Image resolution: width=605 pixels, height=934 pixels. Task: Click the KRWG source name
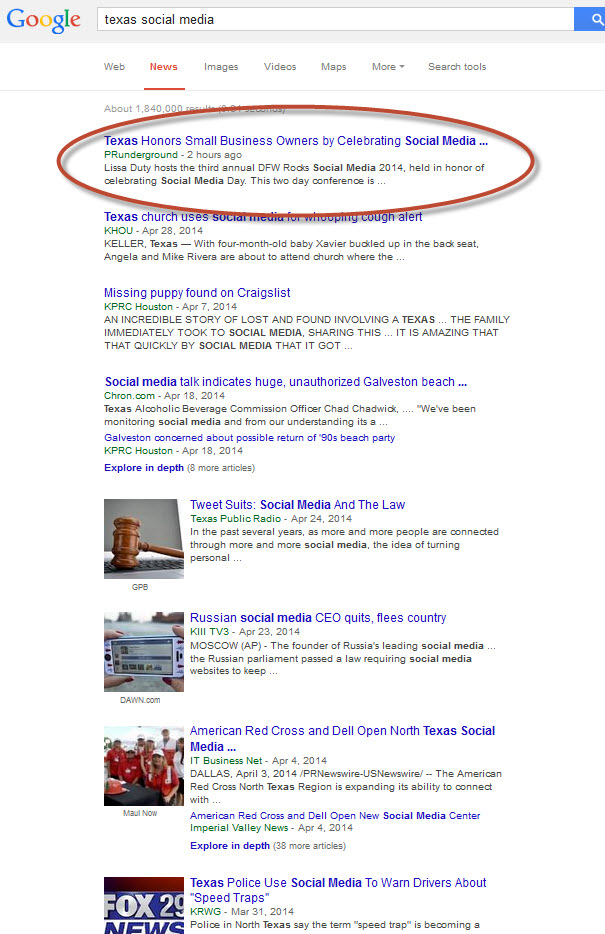coord(205,912)
